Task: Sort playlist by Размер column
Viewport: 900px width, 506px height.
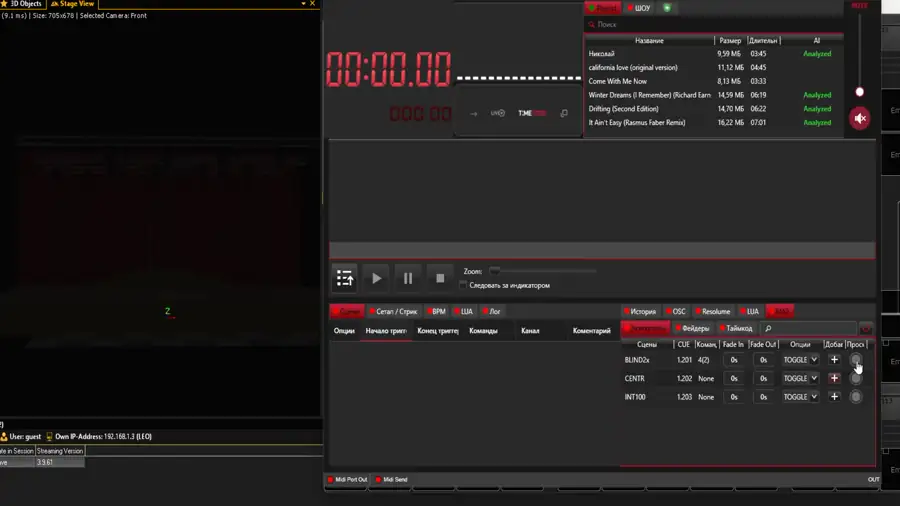Action: (x=730, y=41)
